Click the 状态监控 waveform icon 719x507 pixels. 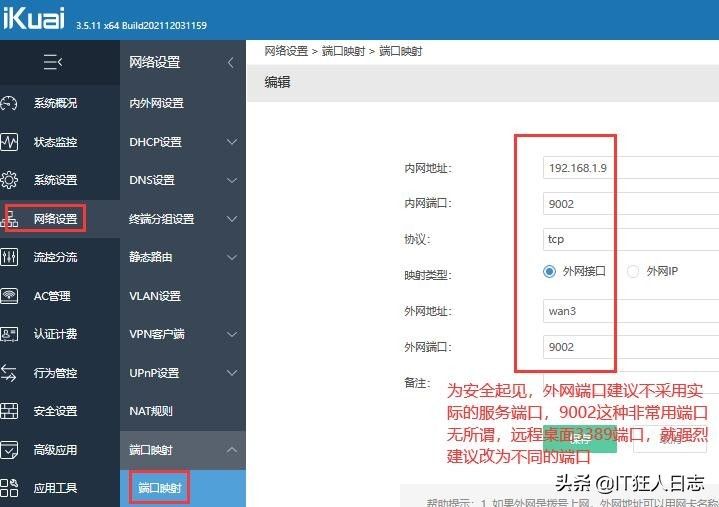(9, 142)
